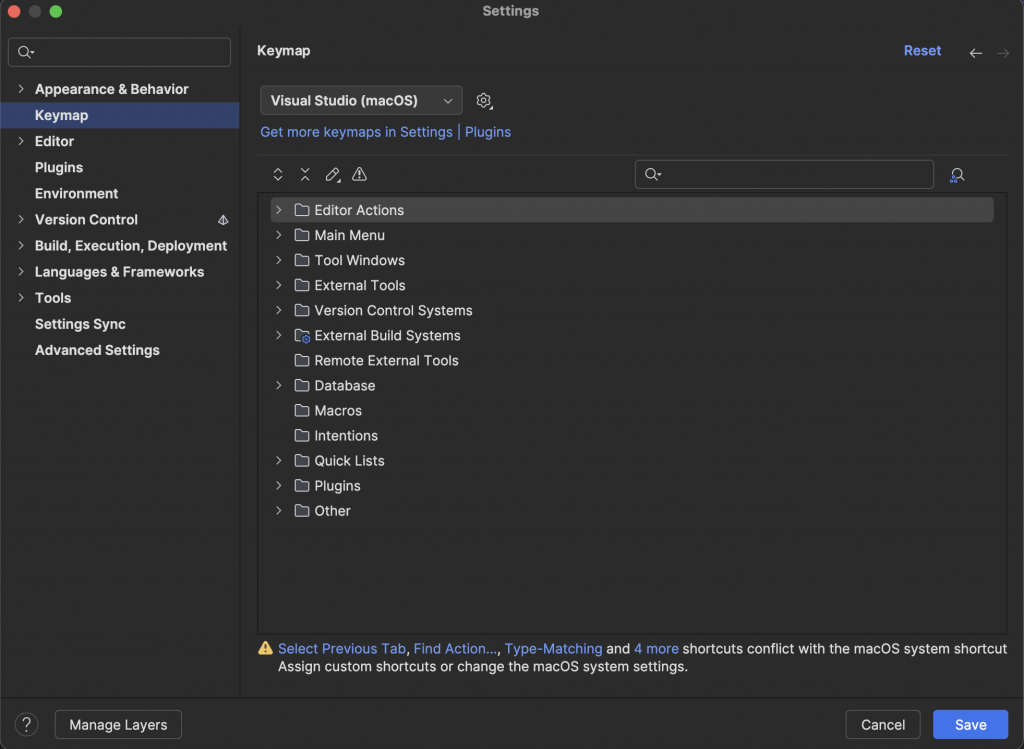
Task: Open the Find Action... conflict link
Action: point(455,649)
